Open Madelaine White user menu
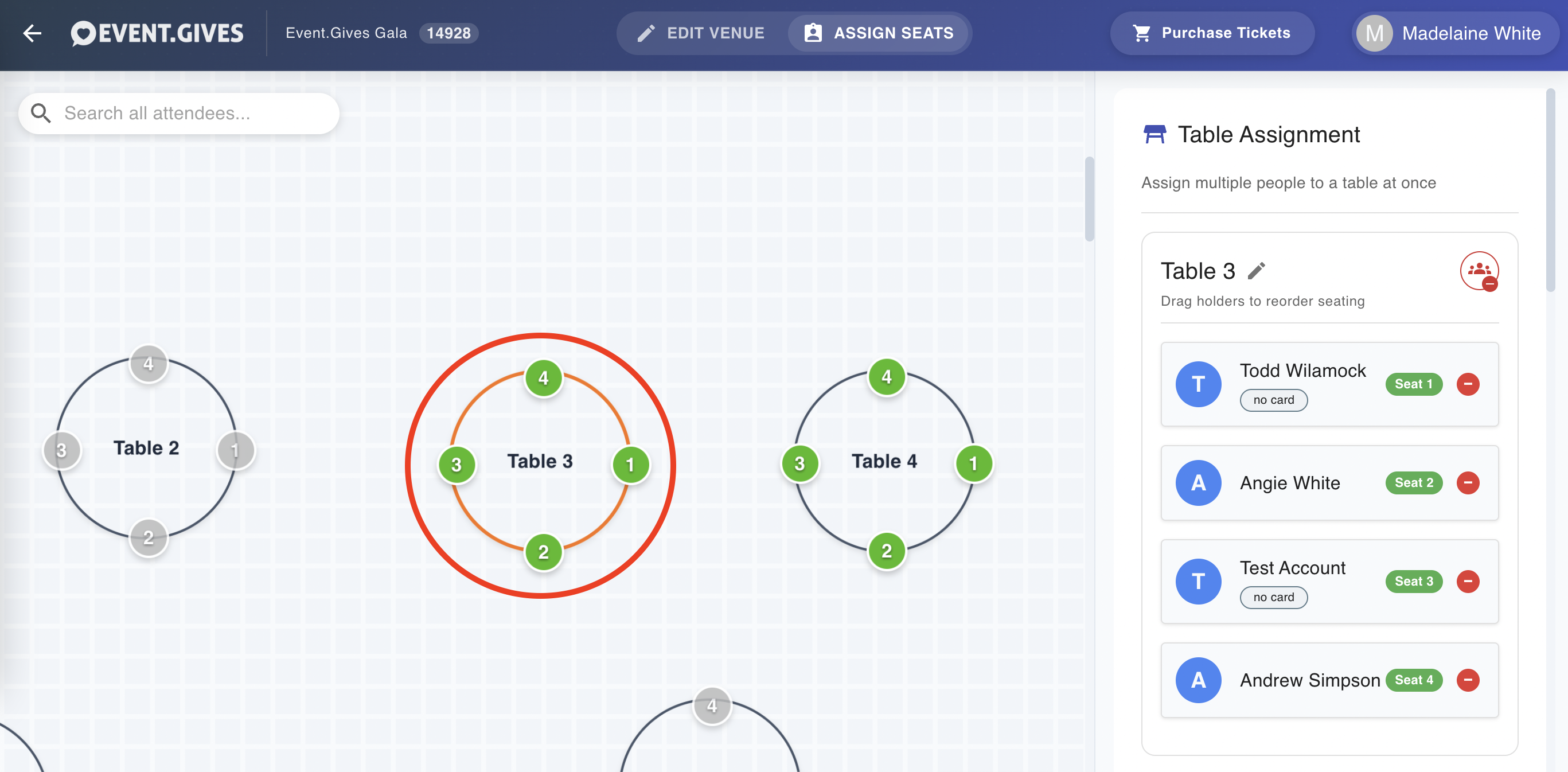The width and height of the screenshot is (1568, 772). pyautogui.click(x=1455, y=33)
